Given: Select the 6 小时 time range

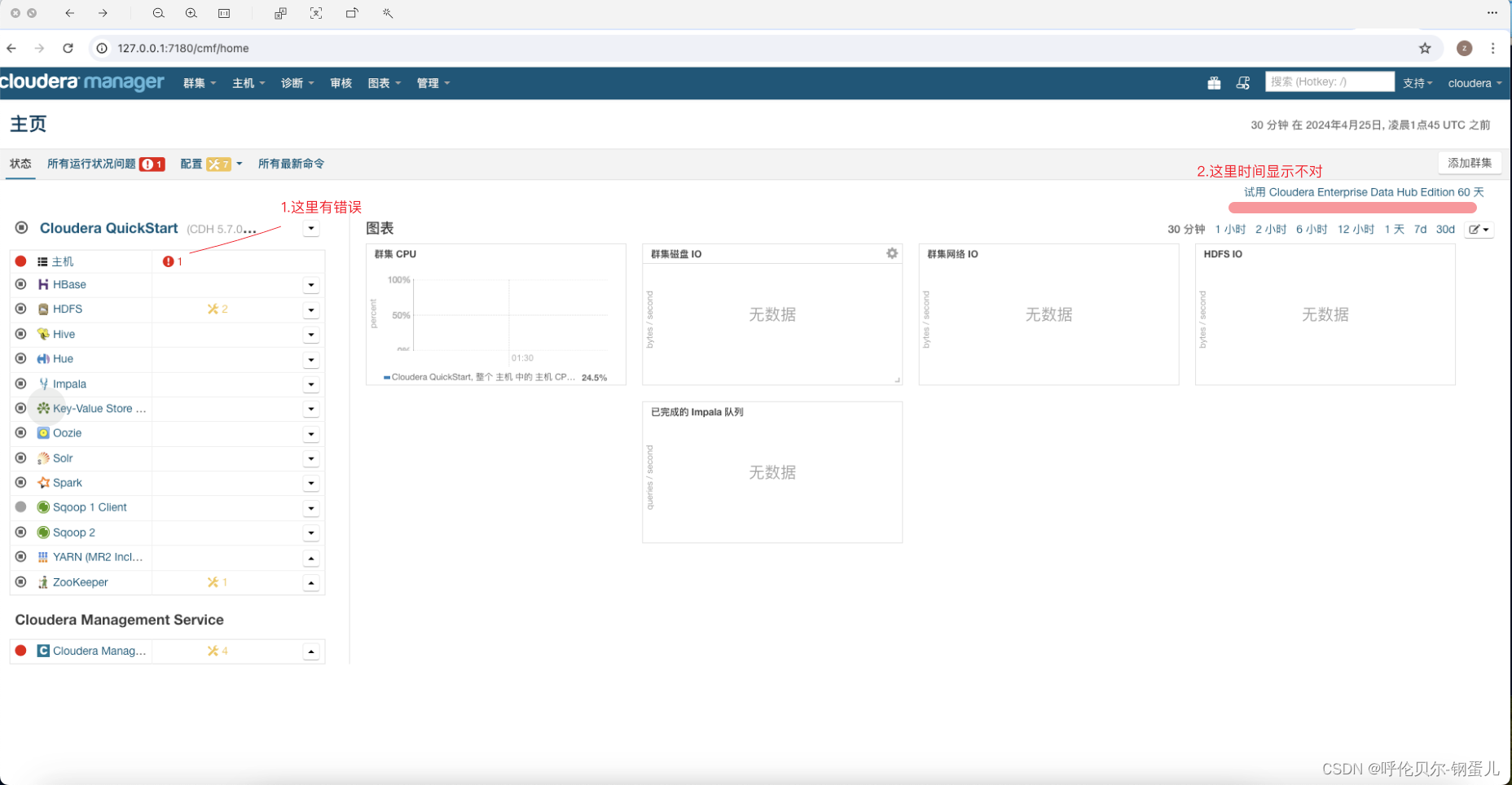Looking at the screenshot, I should [x=1312, y=230].
